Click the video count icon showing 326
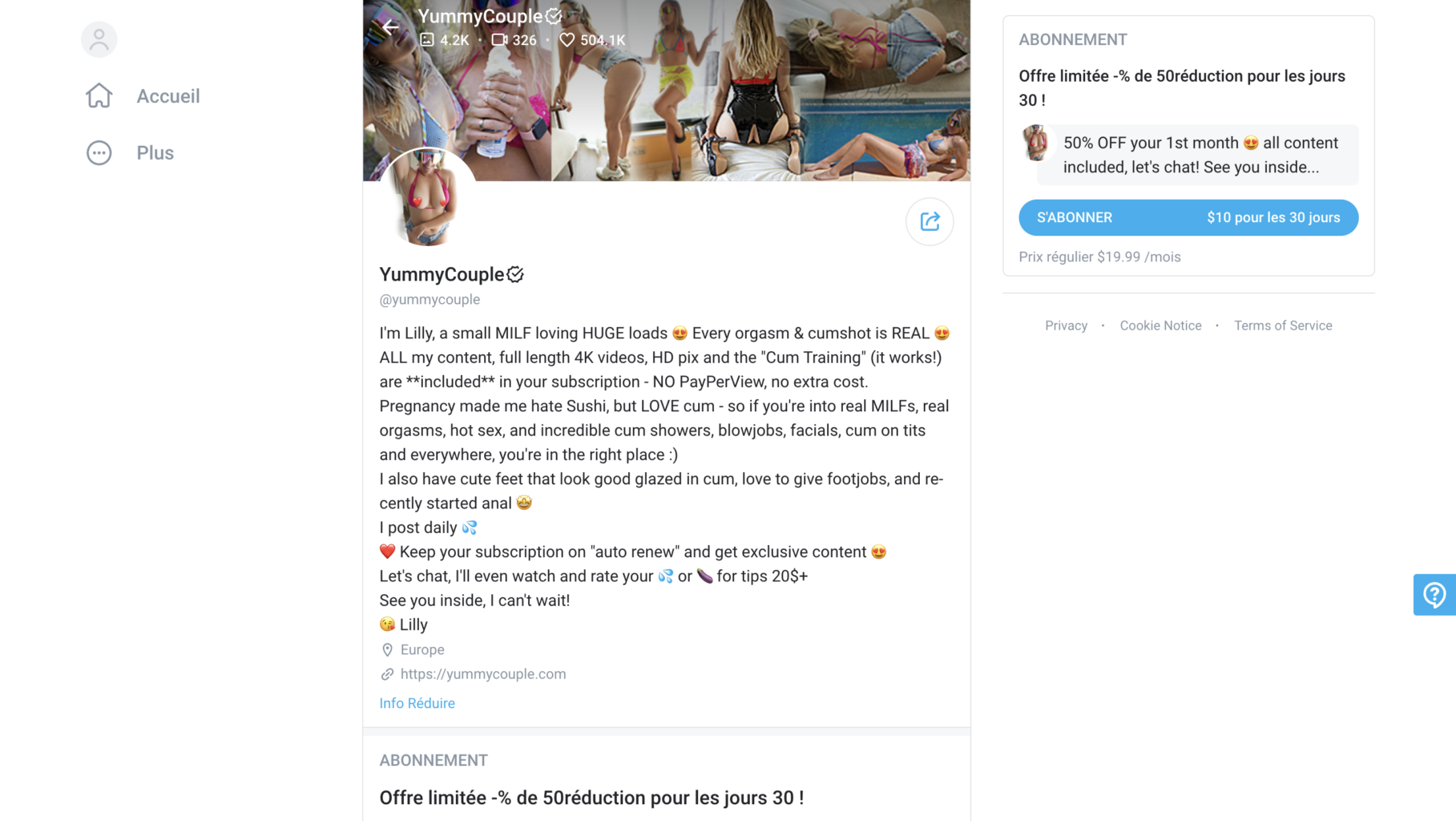1456x821 pixels. tap(499, 39)
